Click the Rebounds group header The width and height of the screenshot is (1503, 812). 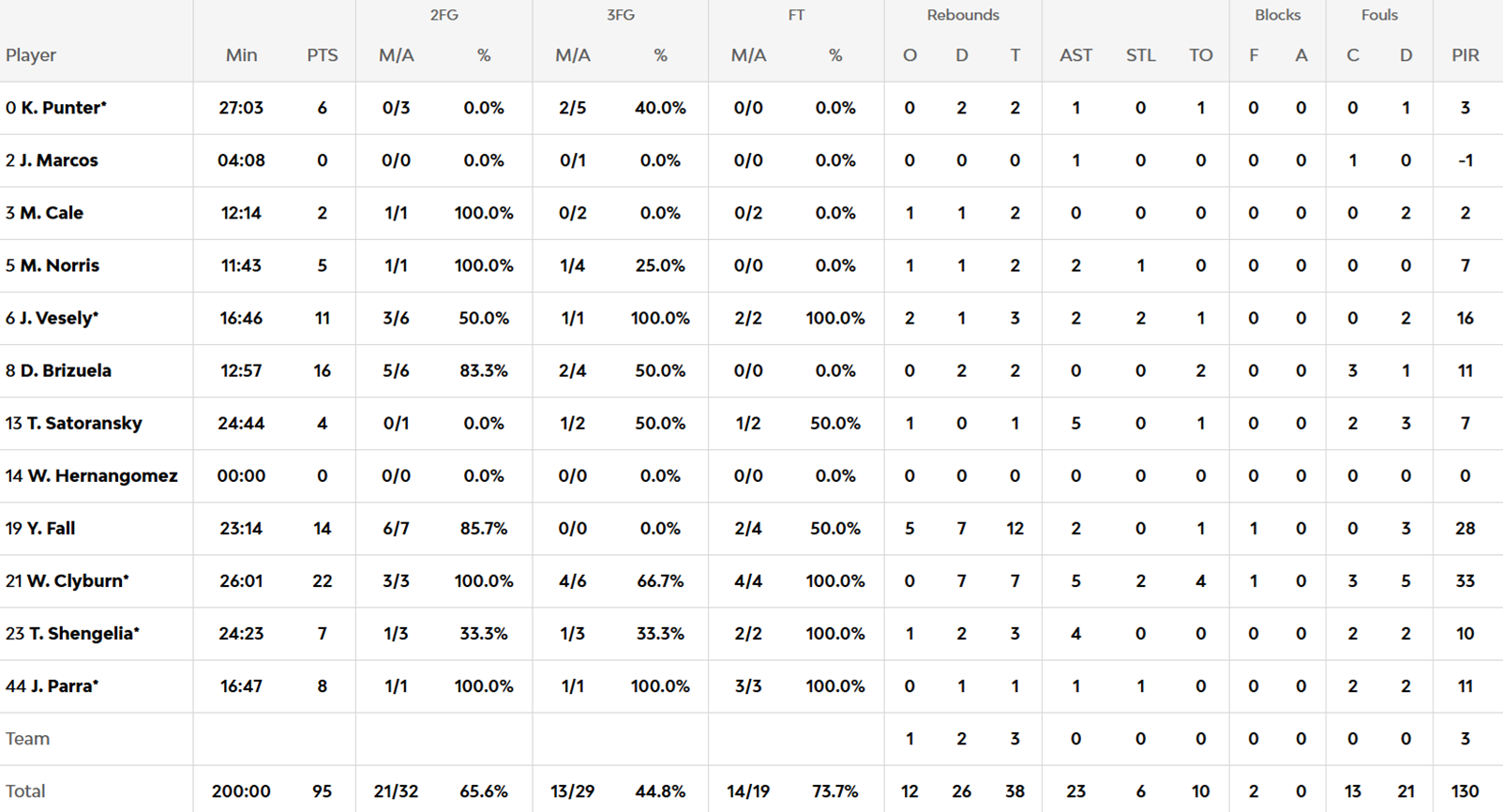pyautogui.click(x=963, y=15)
